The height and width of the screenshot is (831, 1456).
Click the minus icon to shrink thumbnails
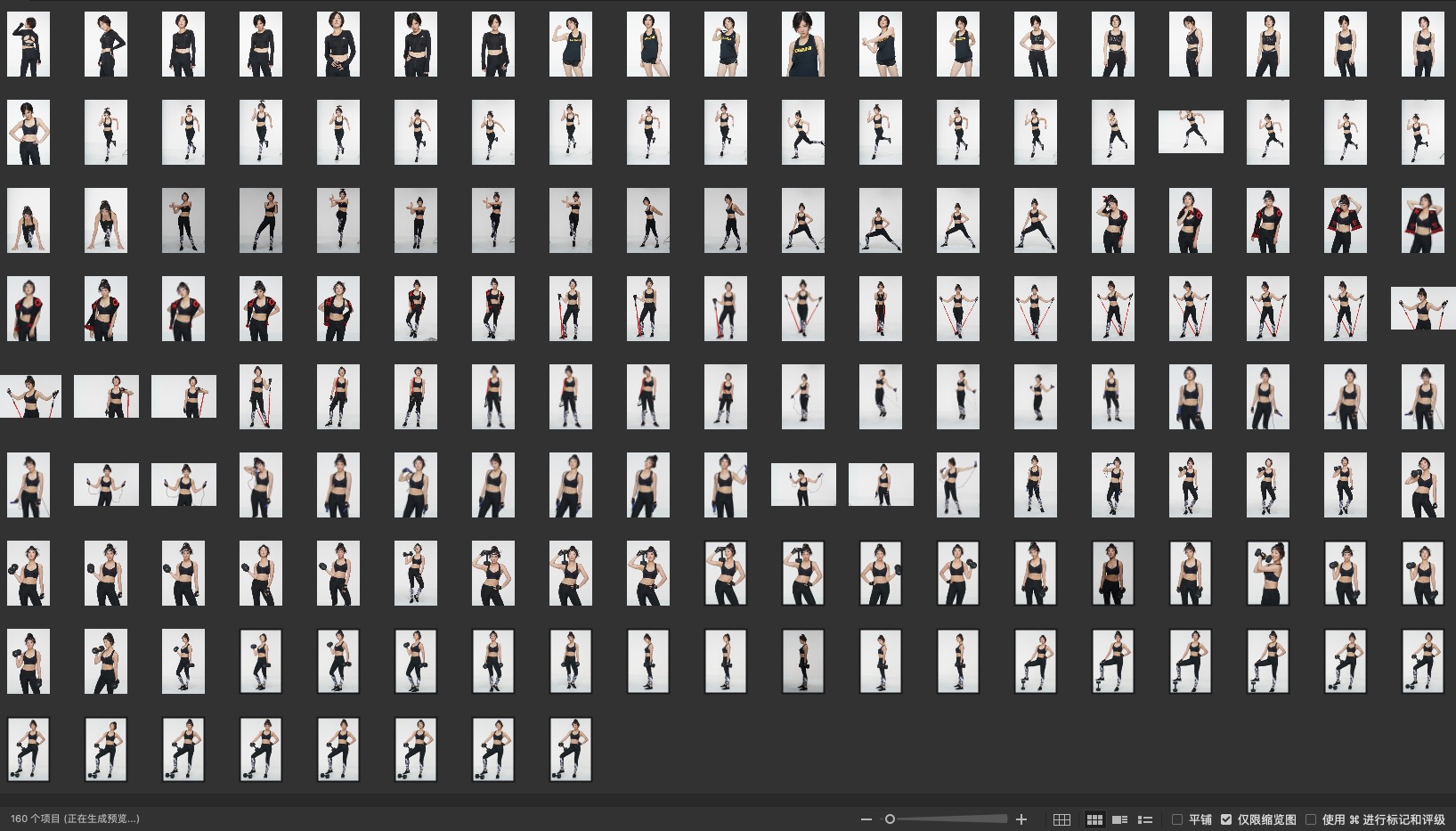pyautogui.click(x=866, y=819)
